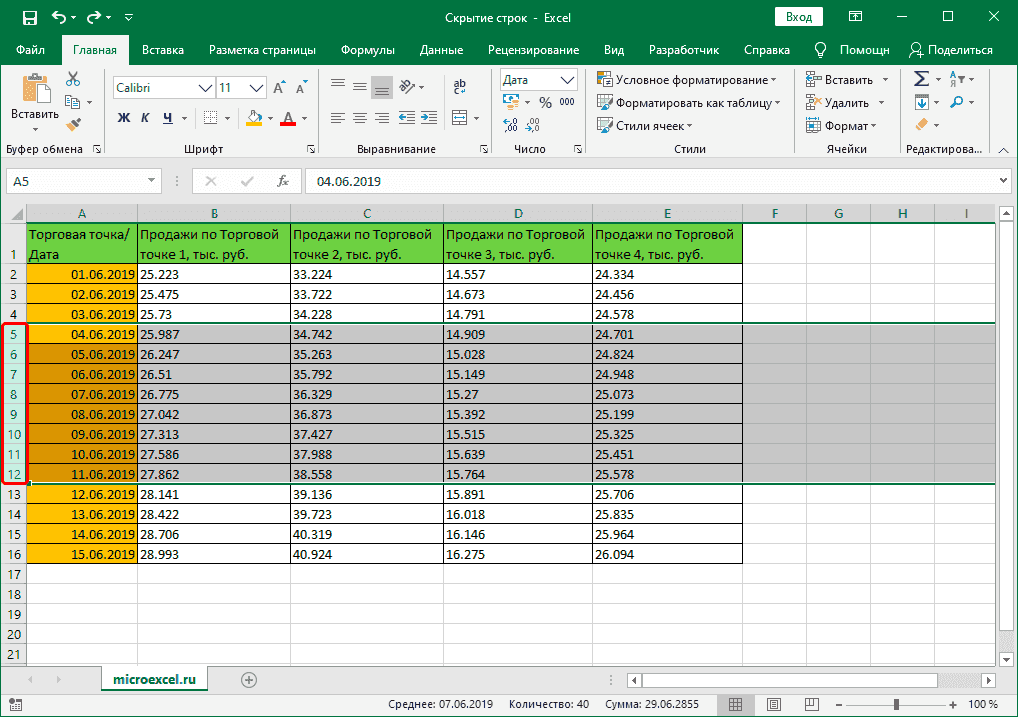Click the Clear eraser icon
The image size is (1018, 717).
click(921, 125)
